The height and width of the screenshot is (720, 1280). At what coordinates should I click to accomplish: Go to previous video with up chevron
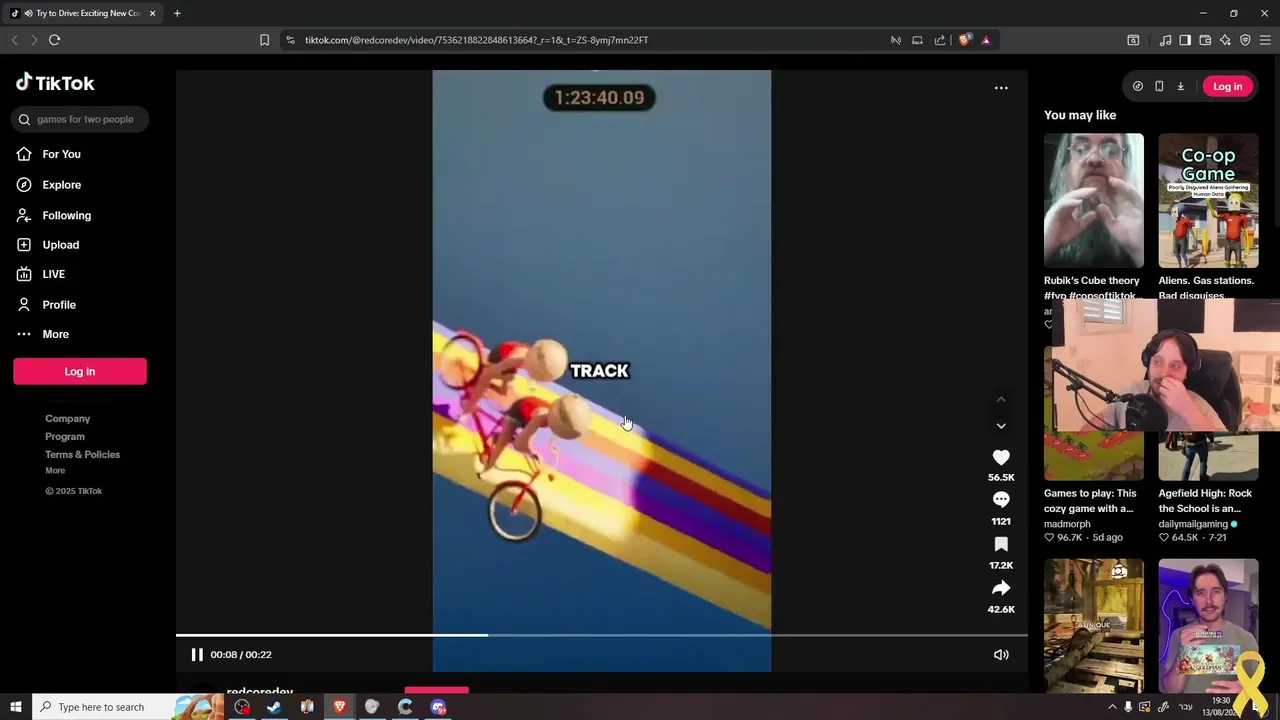(1001, 399)
